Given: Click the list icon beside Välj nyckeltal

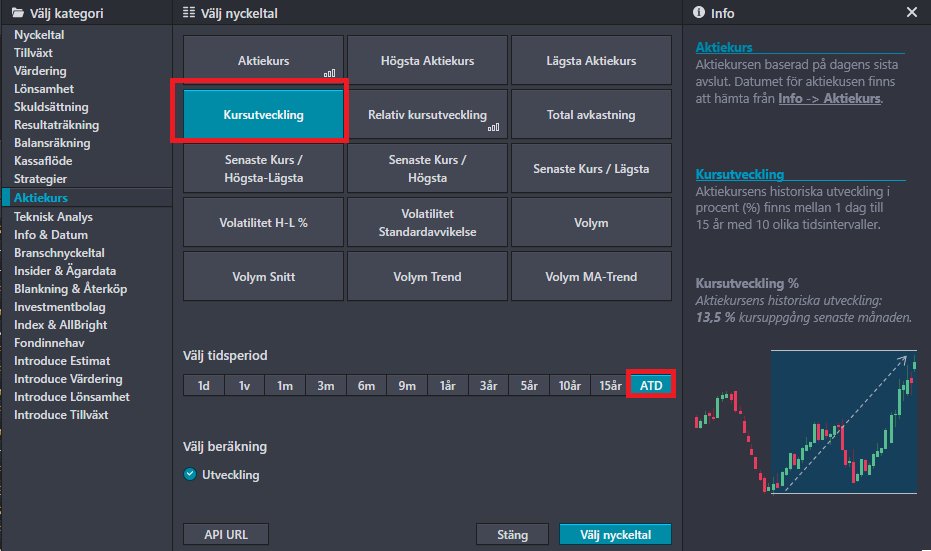Looking at the screenshot, I should 189,12.
